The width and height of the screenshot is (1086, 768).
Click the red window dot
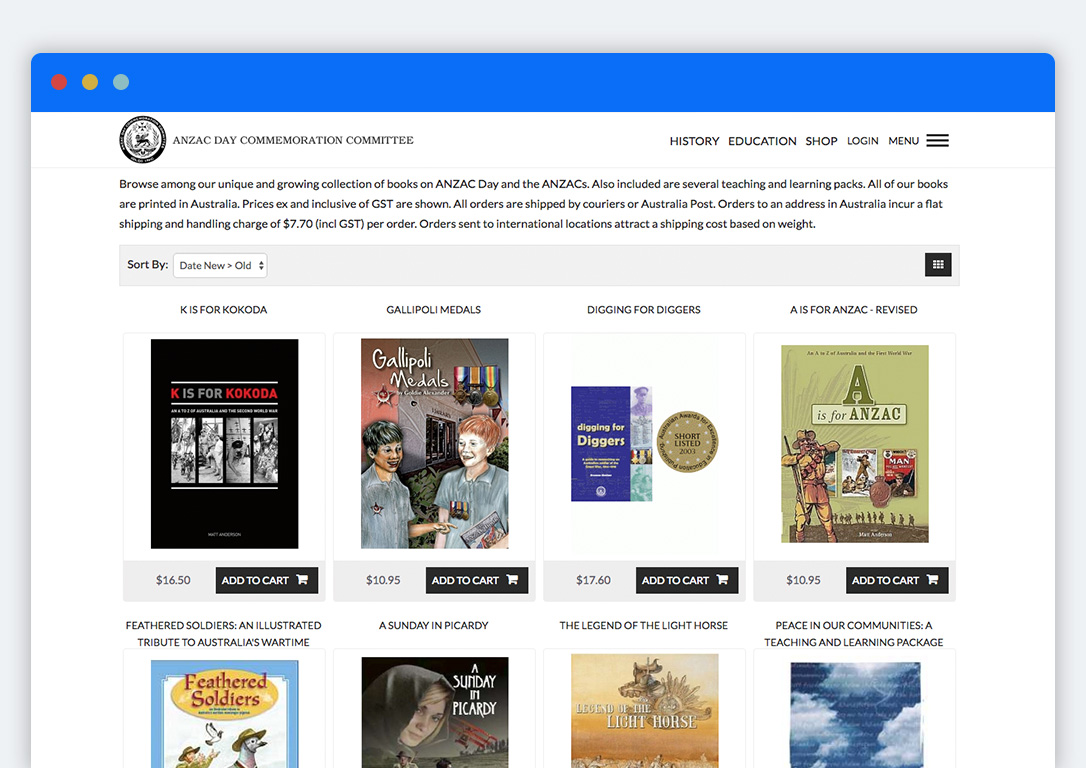click(59, 82)
